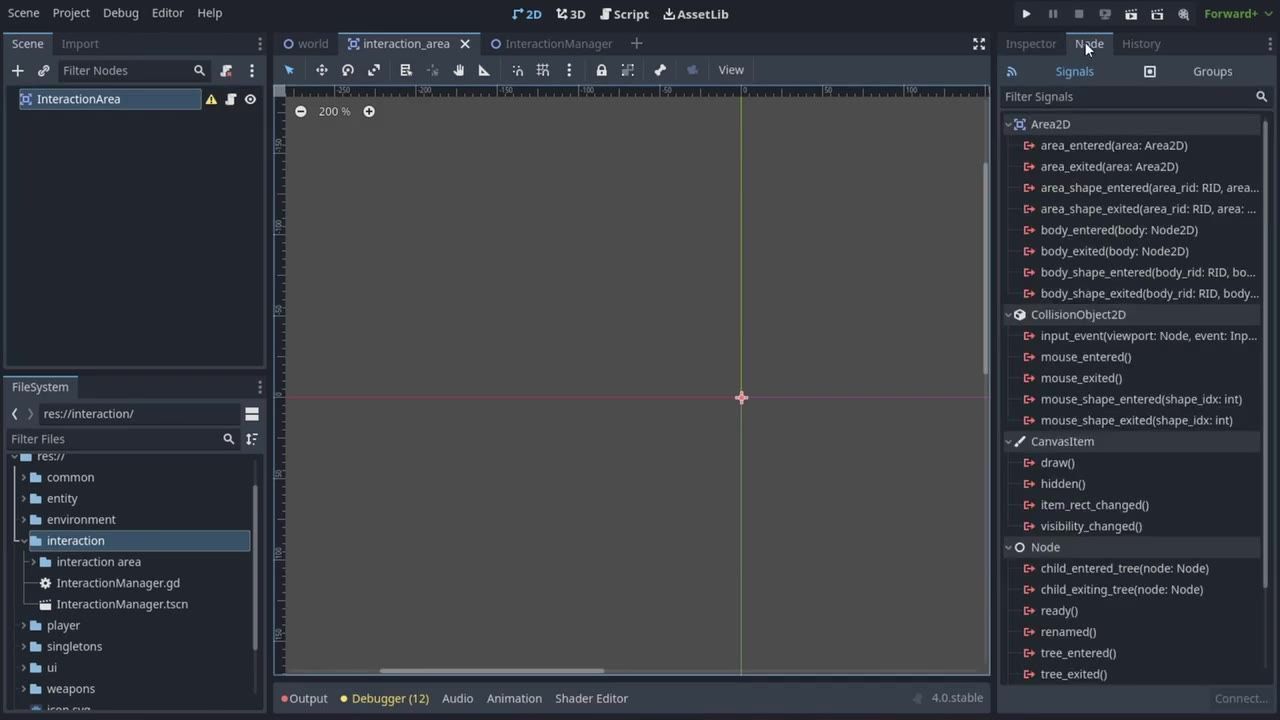Zoom in the canvas with plus button
Screen dimensions: 1280x720
pos(369,111)
